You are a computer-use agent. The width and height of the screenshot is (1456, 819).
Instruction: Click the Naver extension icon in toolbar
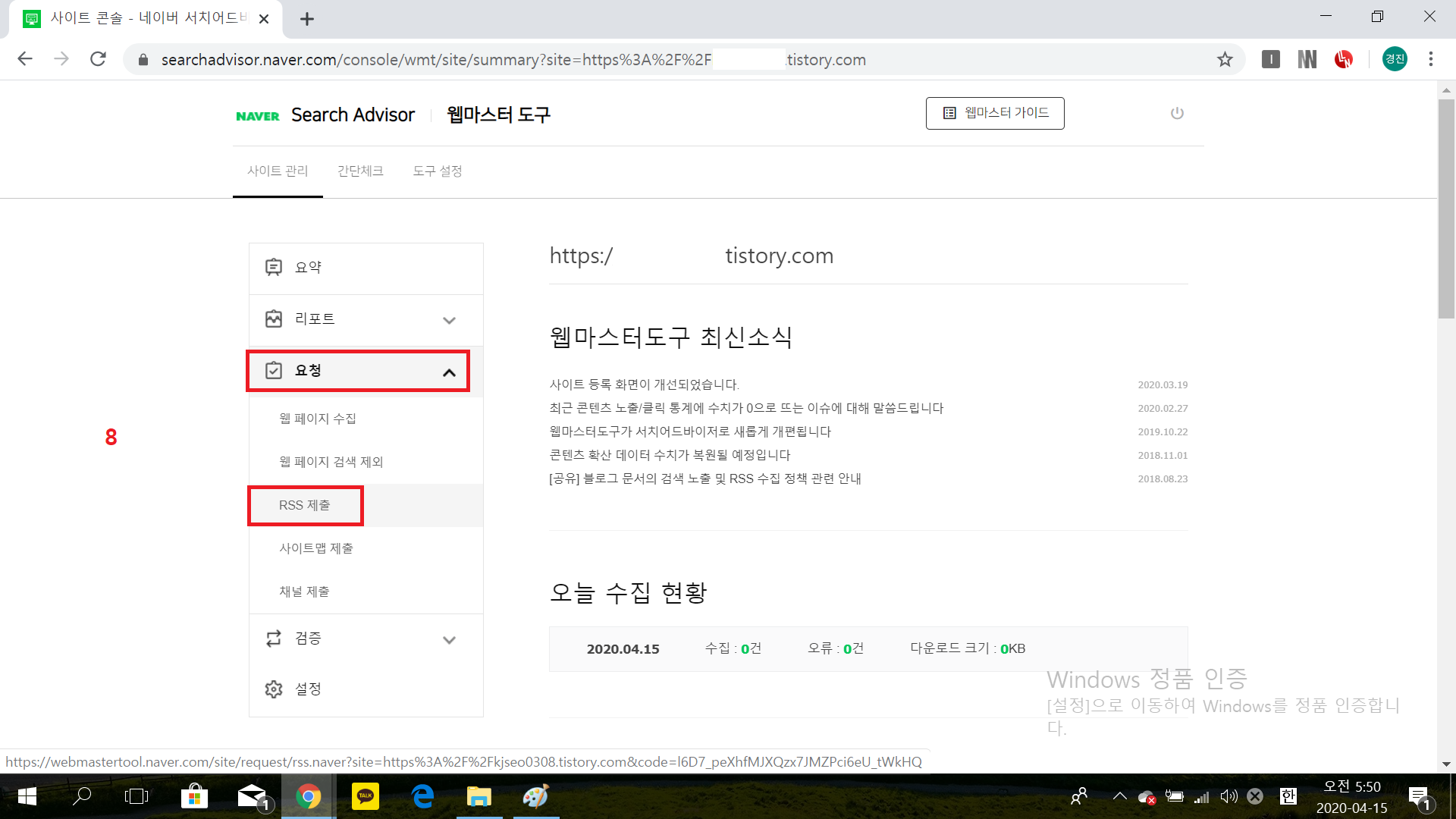(1307, 59)
